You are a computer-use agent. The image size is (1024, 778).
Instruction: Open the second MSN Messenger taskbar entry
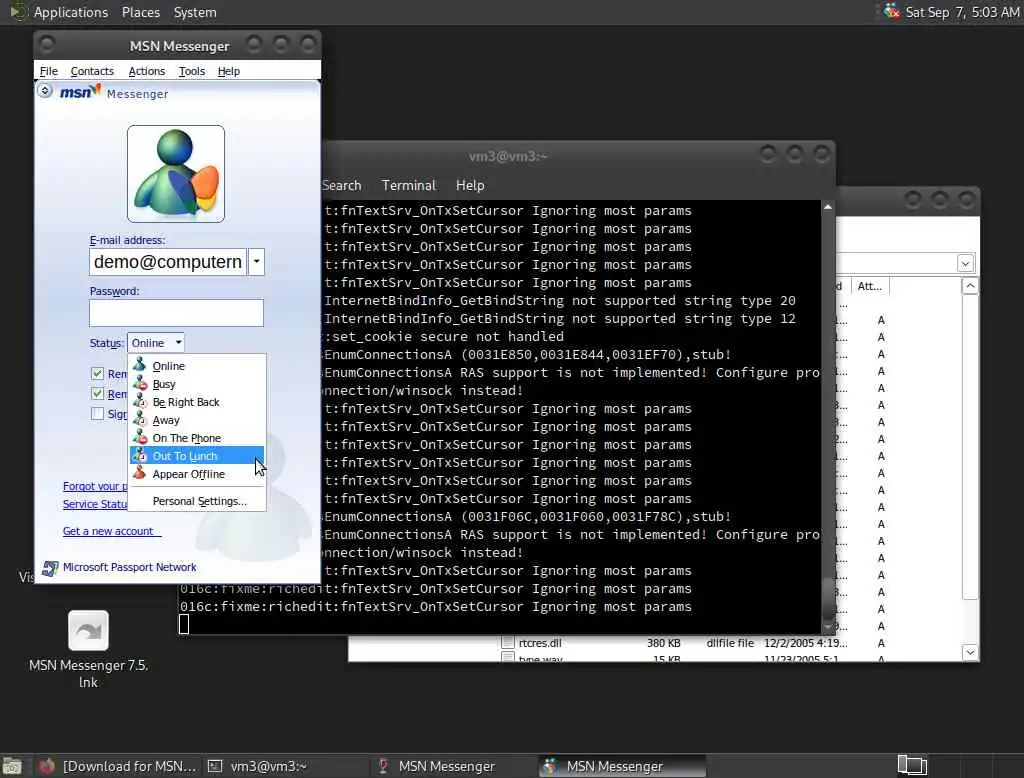point(622,766)
